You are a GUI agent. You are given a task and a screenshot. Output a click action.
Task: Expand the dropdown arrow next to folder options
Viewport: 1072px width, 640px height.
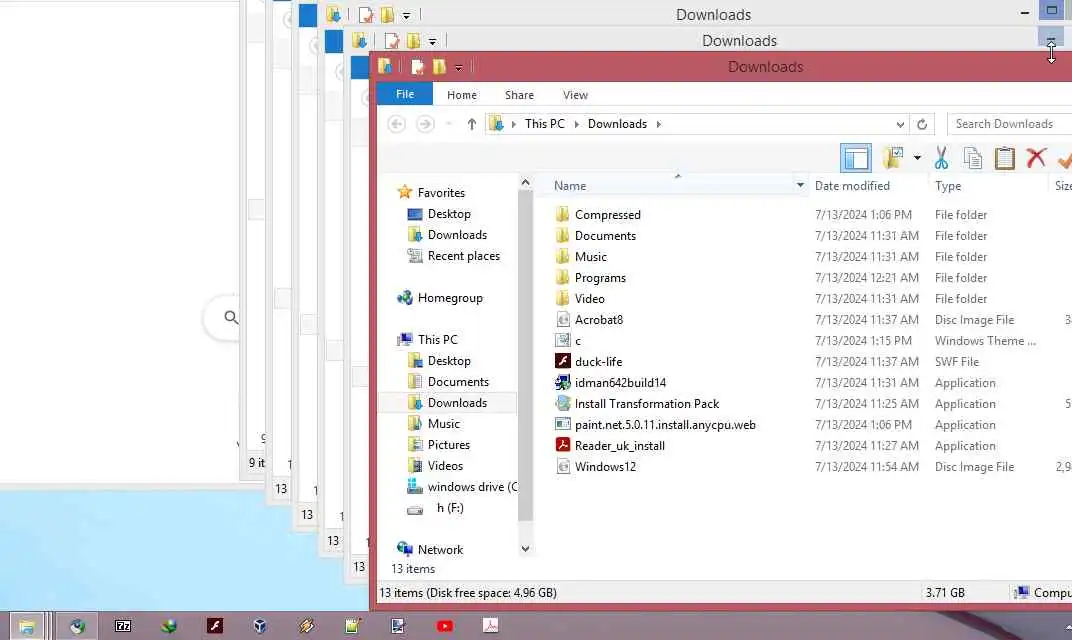[x=917, y=158]
